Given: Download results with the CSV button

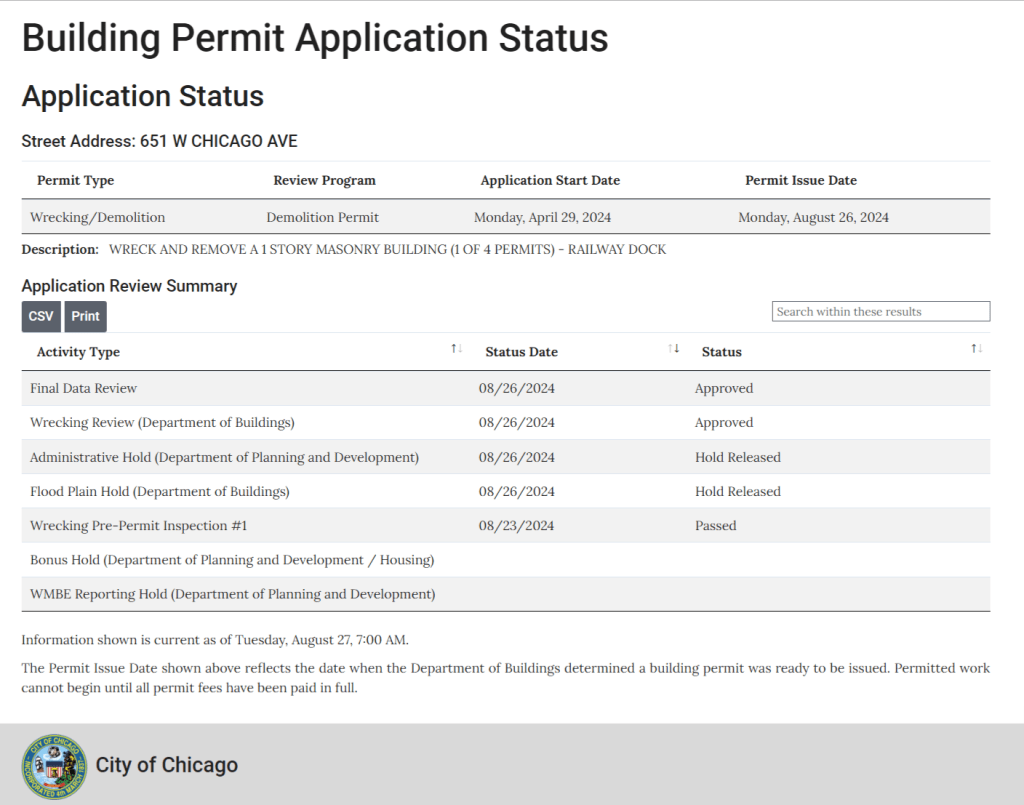Looking at the screenshot, I should 41,316.
